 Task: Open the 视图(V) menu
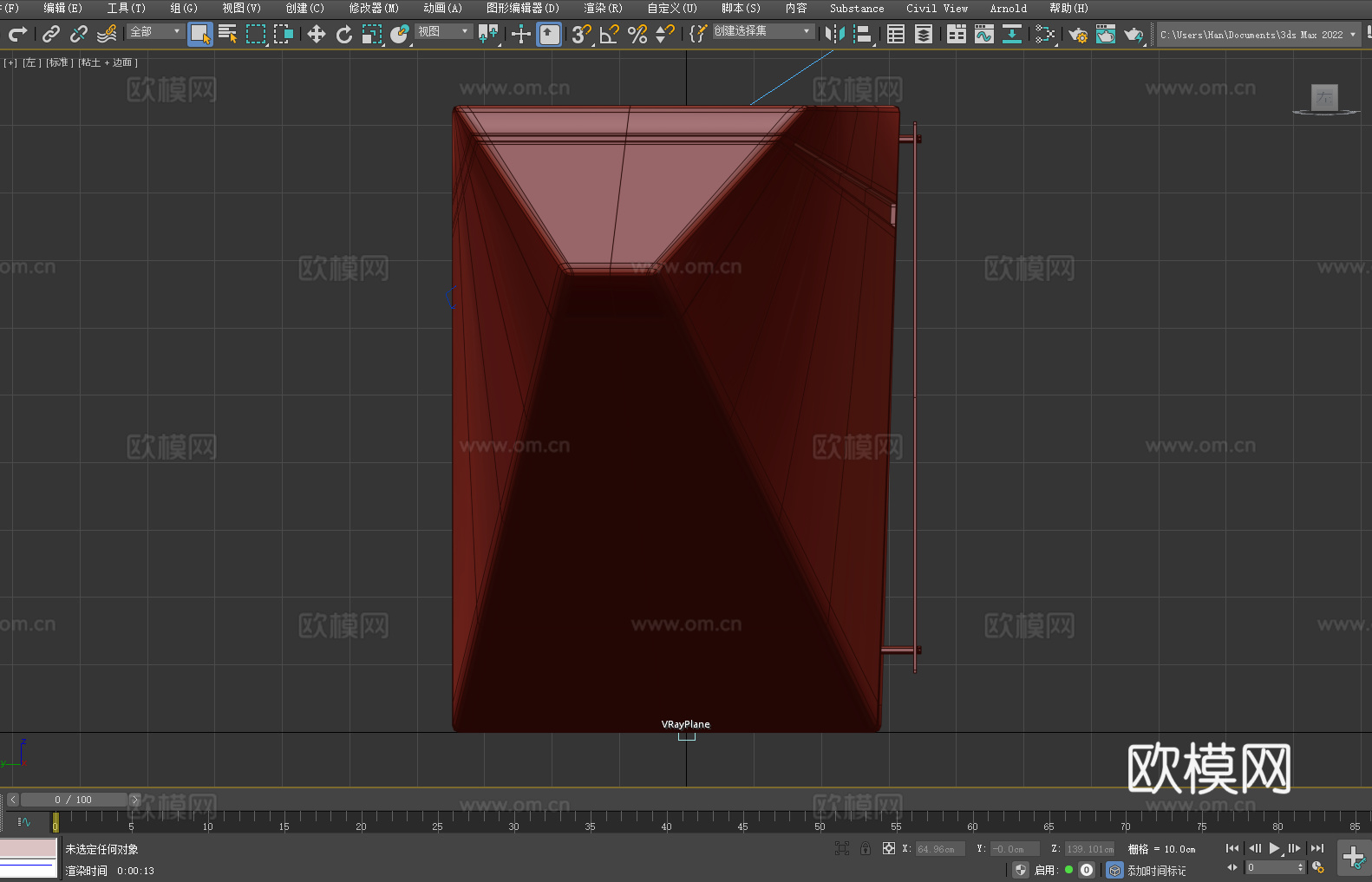point(241,8)
